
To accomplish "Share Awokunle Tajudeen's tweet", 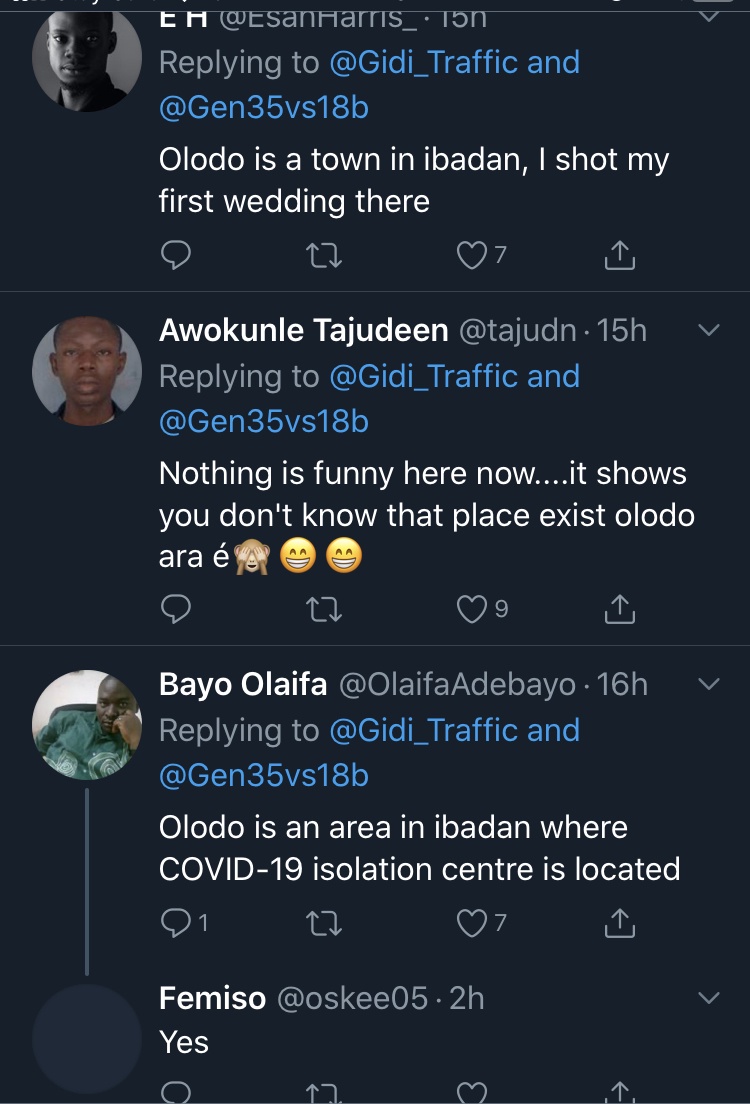I will (x=620, y=608).
